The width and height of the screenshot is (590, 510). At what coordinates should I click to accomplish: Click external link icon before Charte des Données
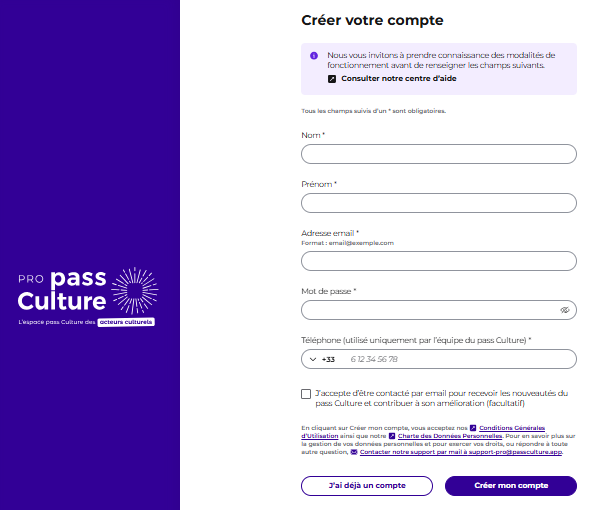pos(392,436)
